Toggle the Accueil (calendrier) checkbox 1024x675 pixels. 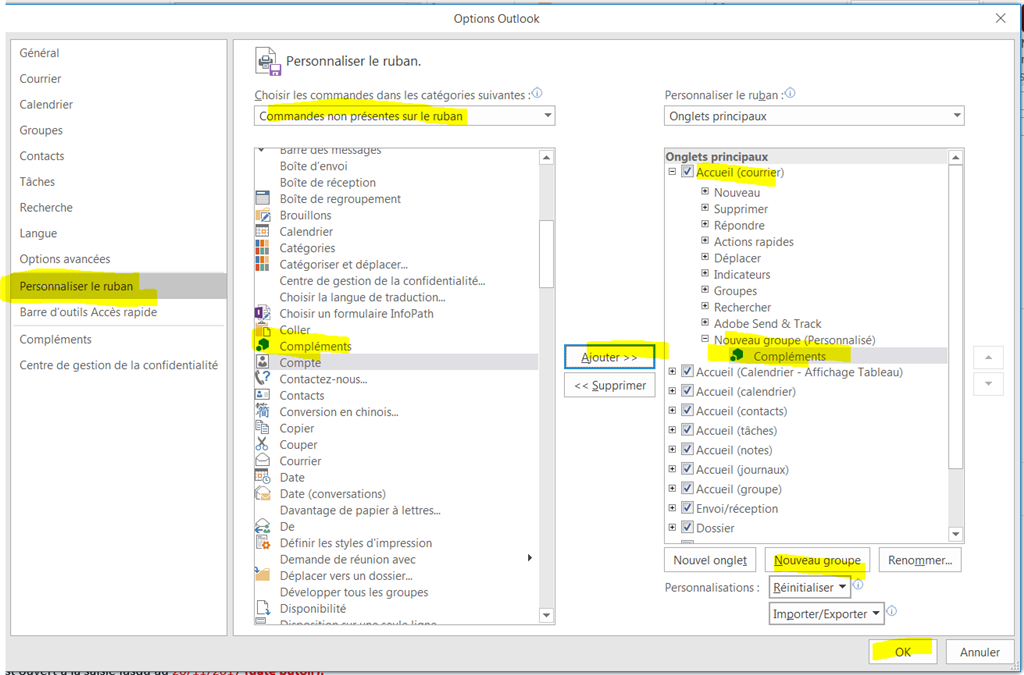pos(687,391)
